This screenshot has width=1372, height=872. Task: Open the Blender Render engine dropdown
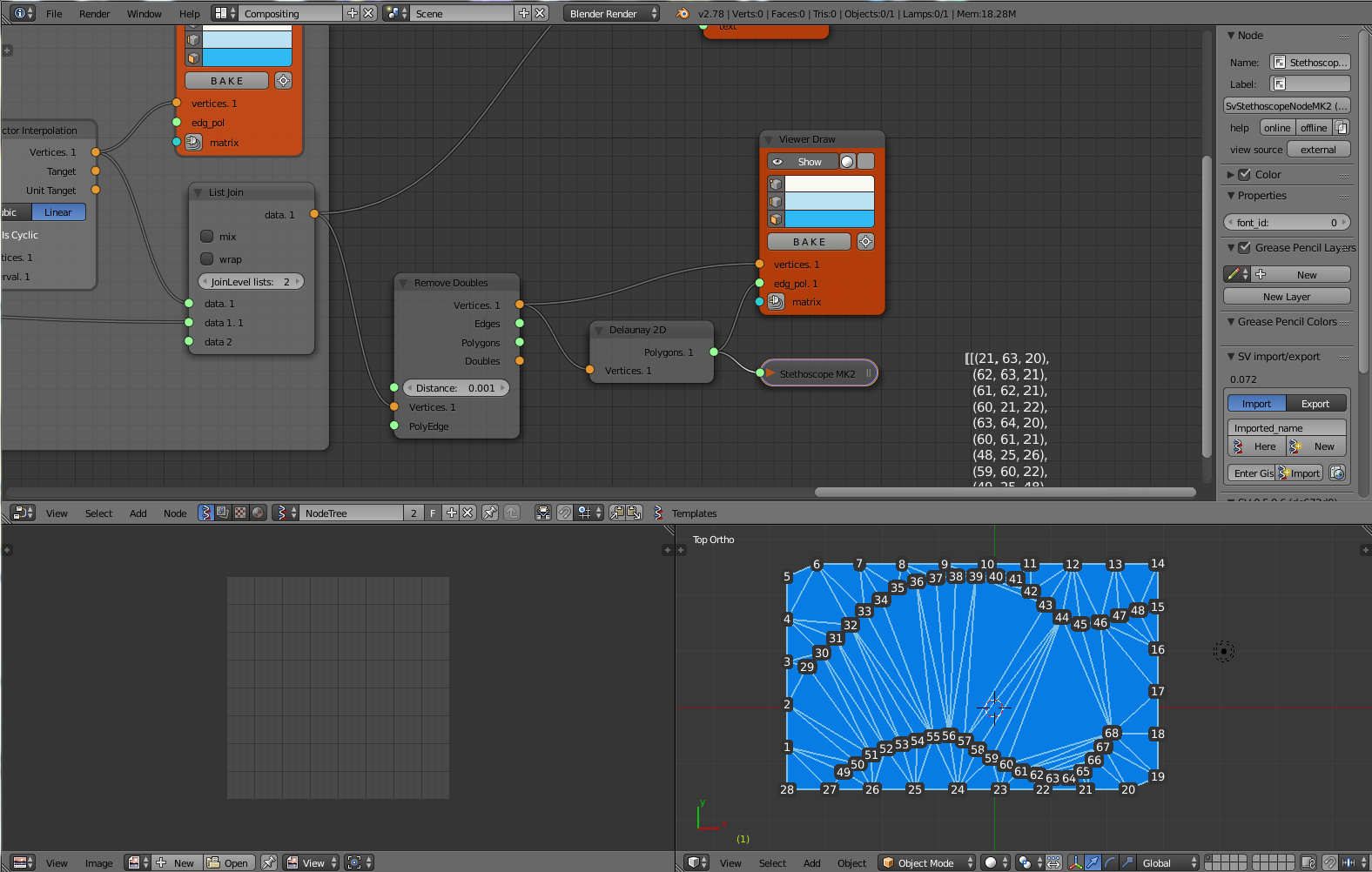612,13
